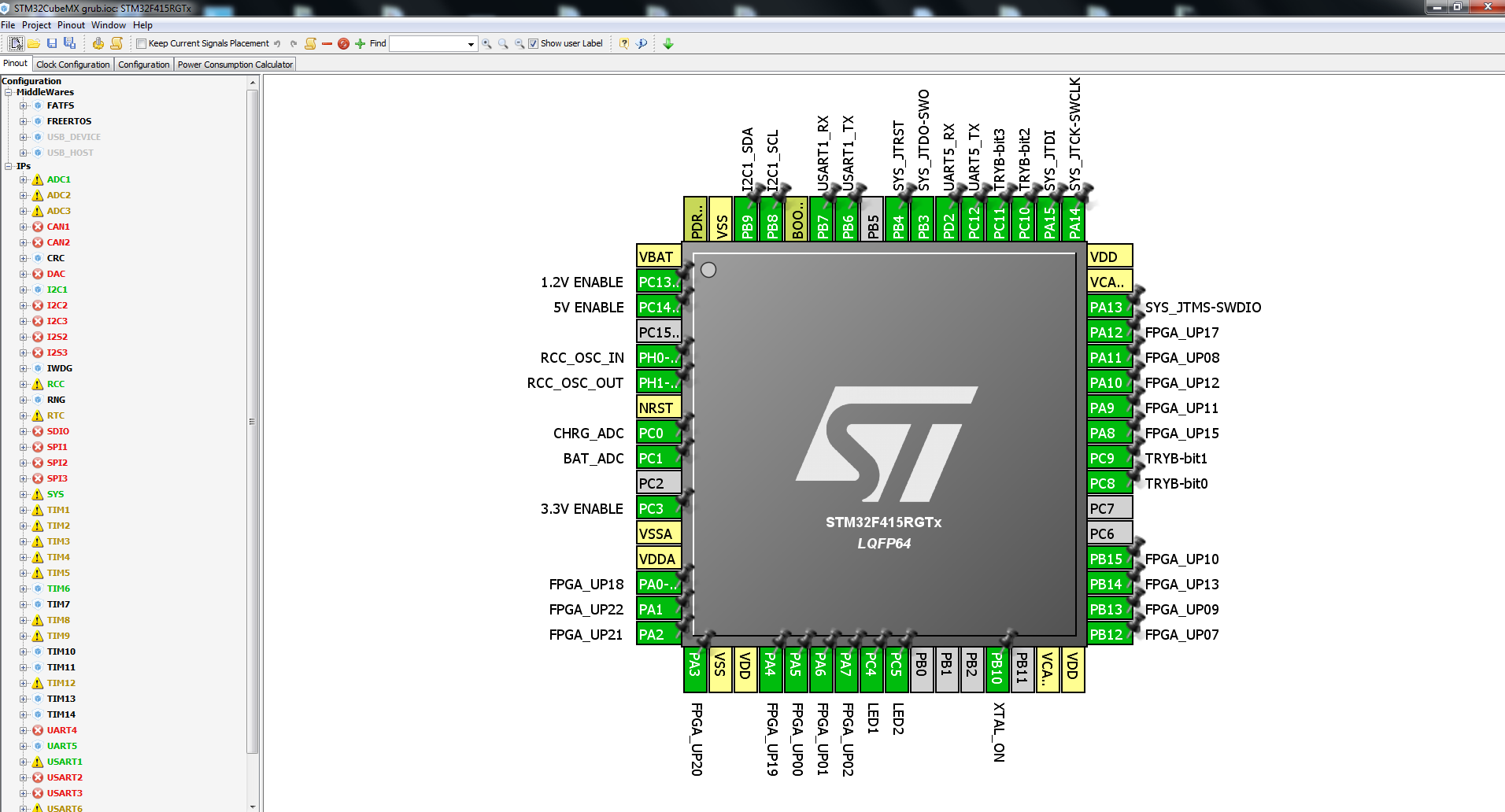This screenshot has width=1505, height=812.
Task: Click the green download arrow icon
Action: (x=668, y=43)
